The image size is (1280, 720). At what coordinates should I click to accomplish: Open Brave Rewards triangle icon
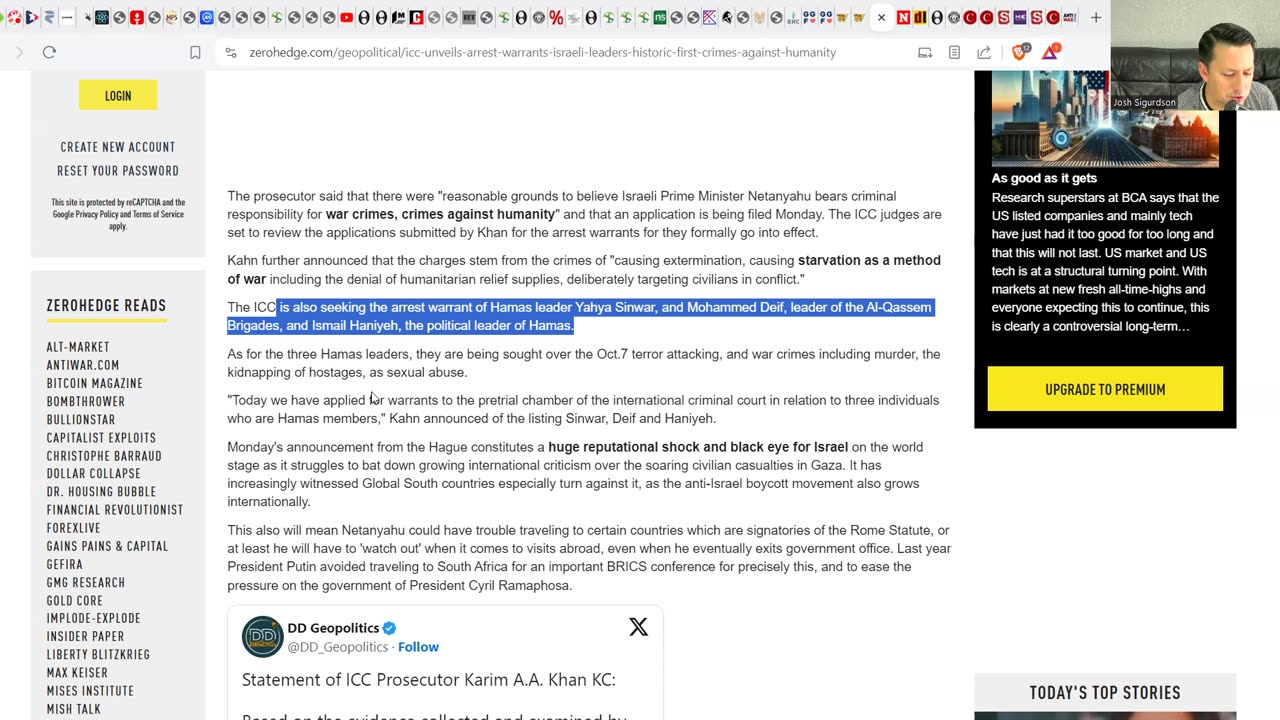[1050, 52]
